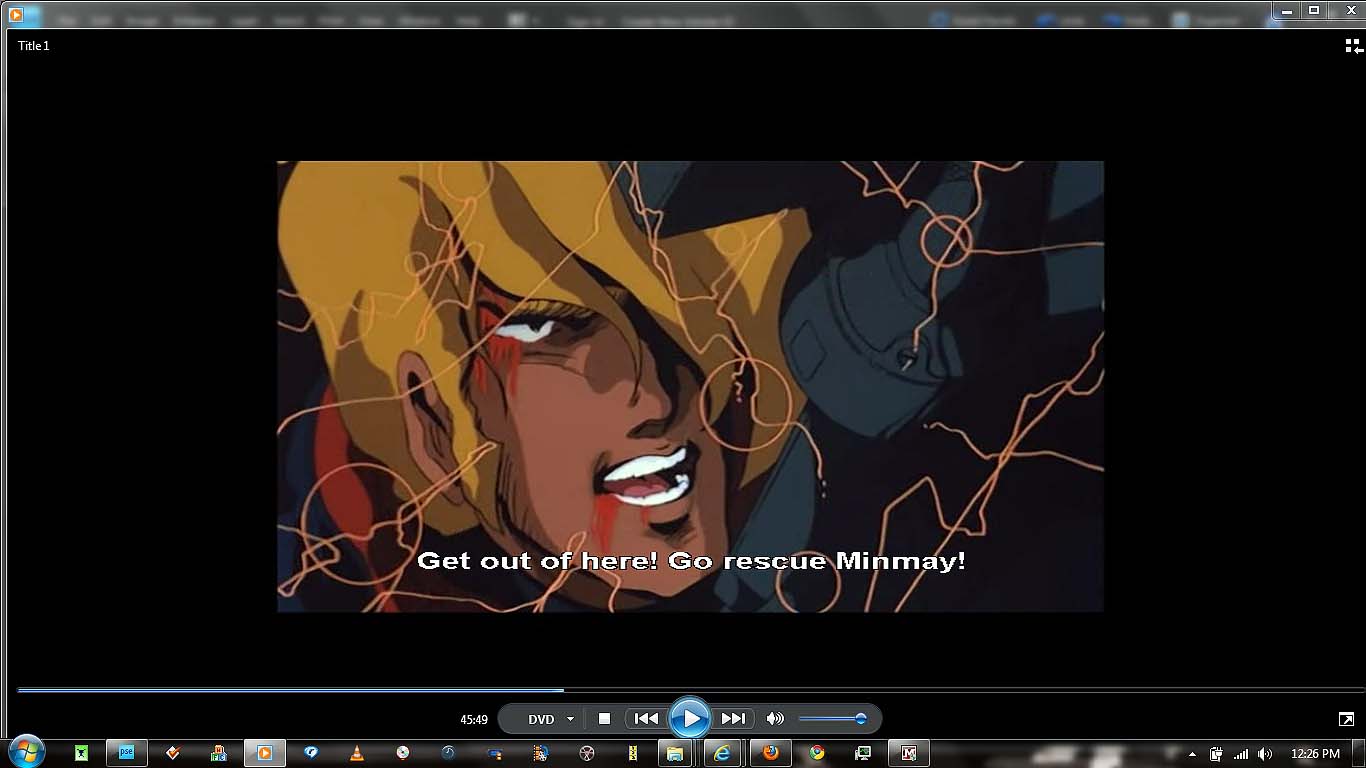Screen dimensions: 1366x768
Task: Open the red M taskbar application
Action: pos(909,753)
